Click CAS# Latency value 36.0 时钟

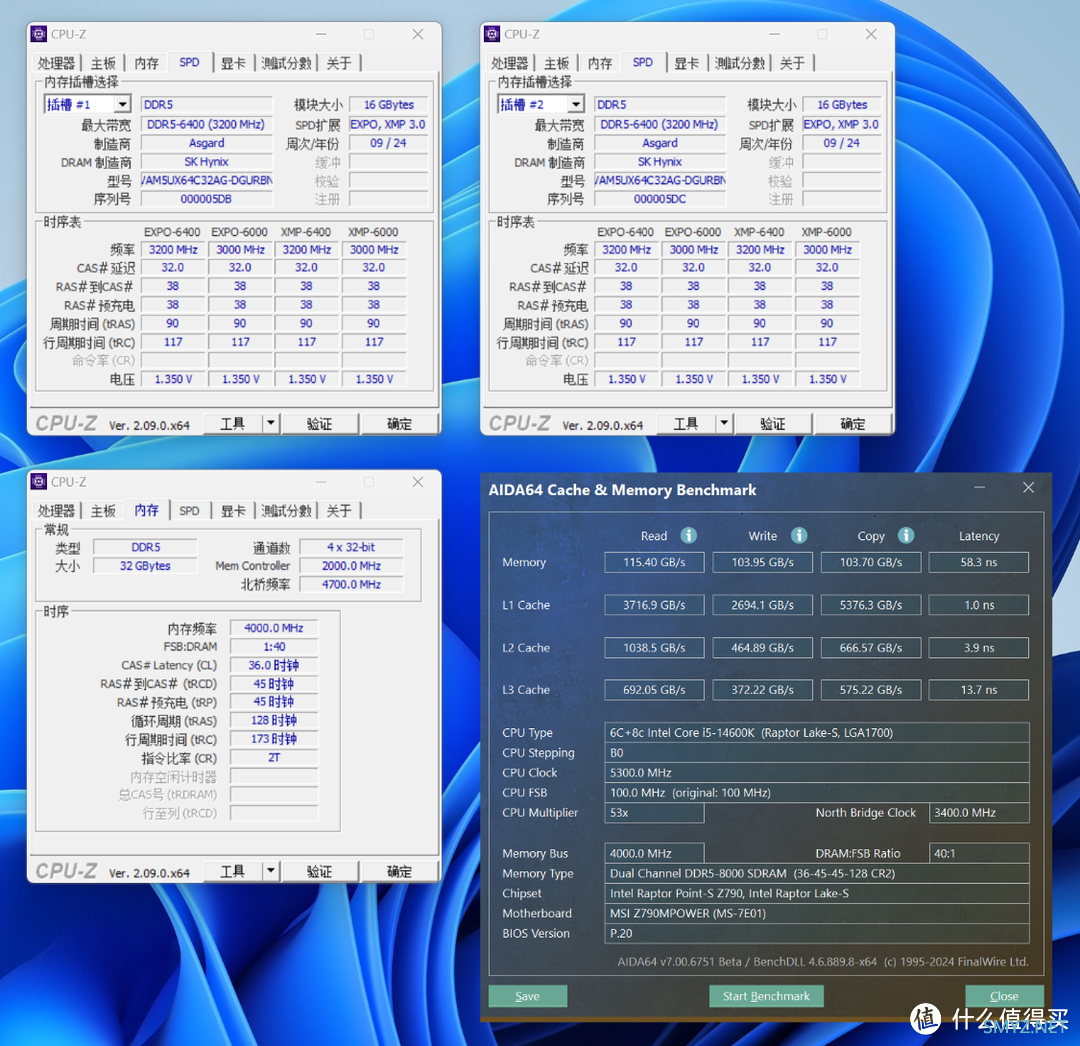274,665
